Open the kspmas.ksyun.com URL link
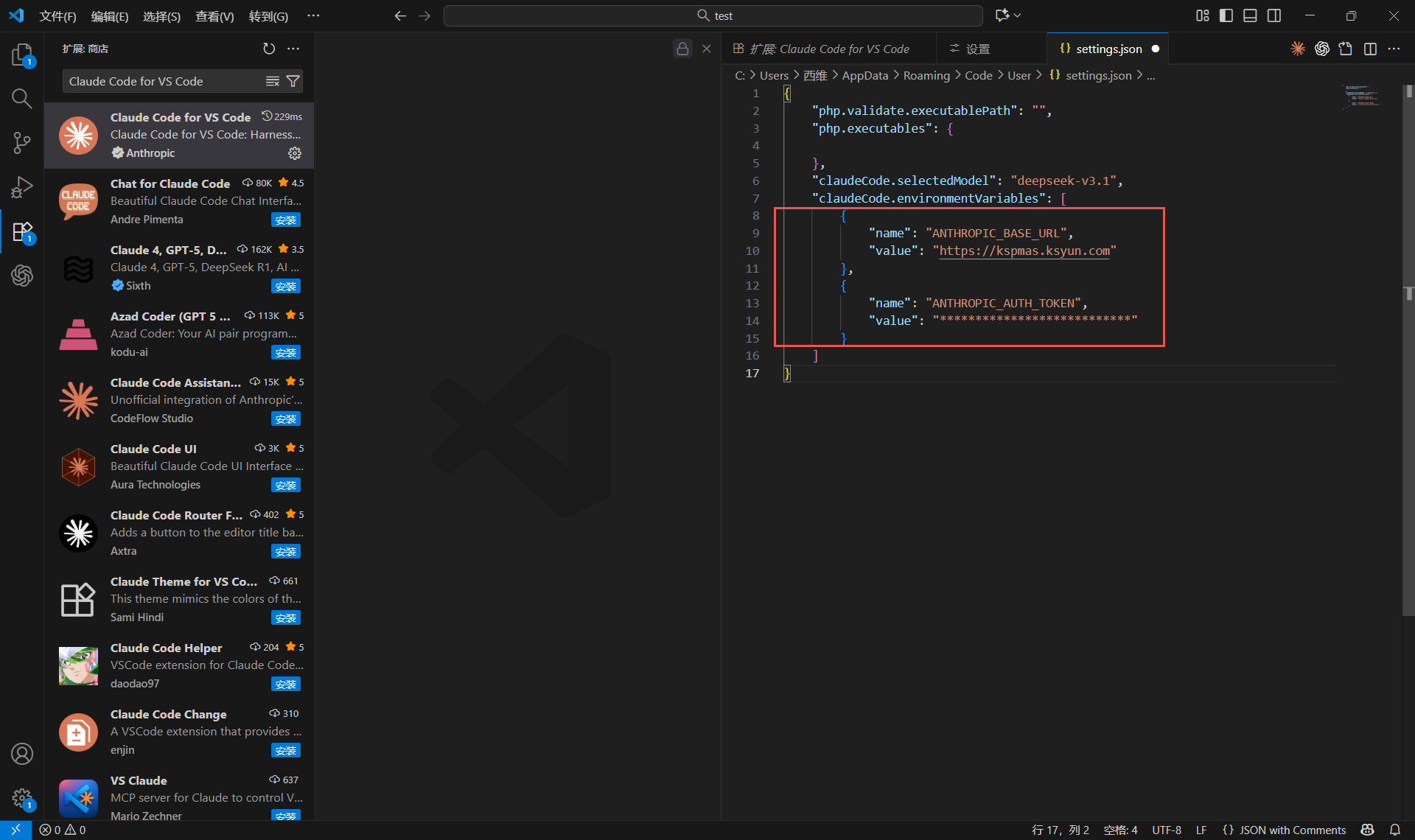Viewport: 1415px width, 840px height. (1024, 251)
